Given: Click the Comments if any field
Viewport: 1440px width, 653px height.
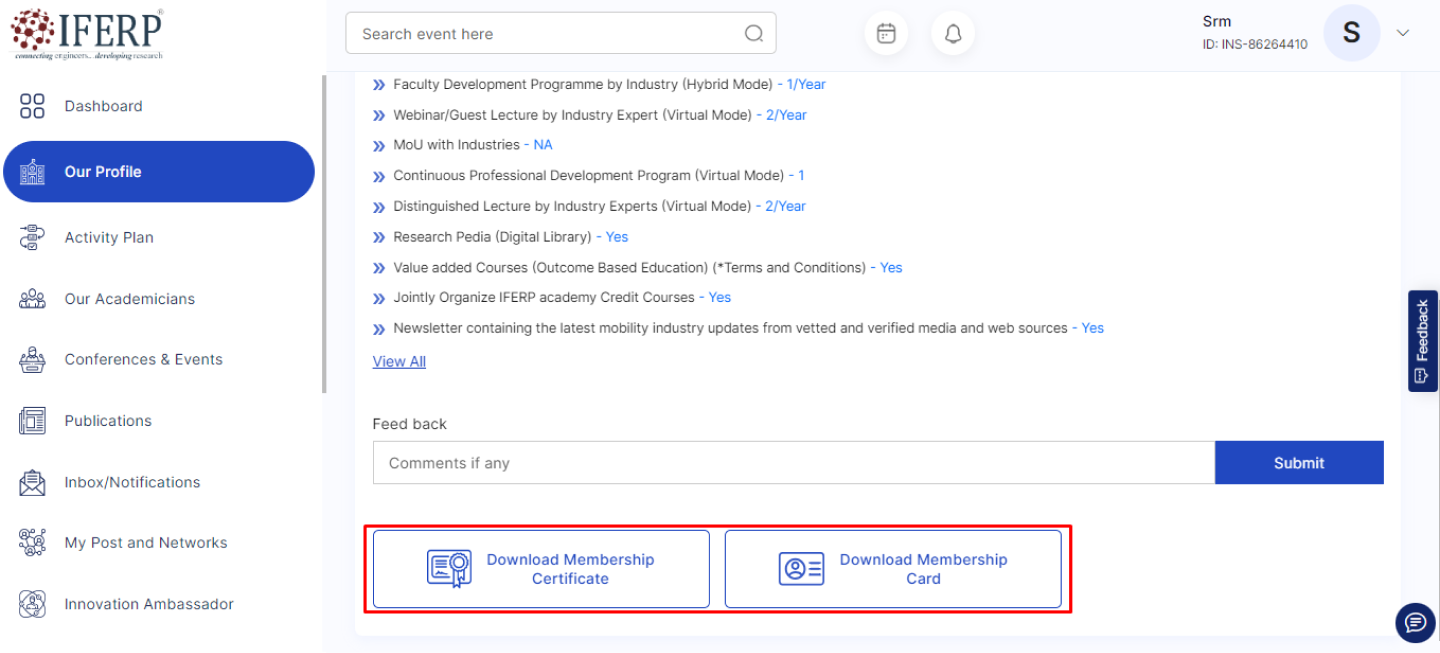Looking at the screenshot, I should point(793,463).
